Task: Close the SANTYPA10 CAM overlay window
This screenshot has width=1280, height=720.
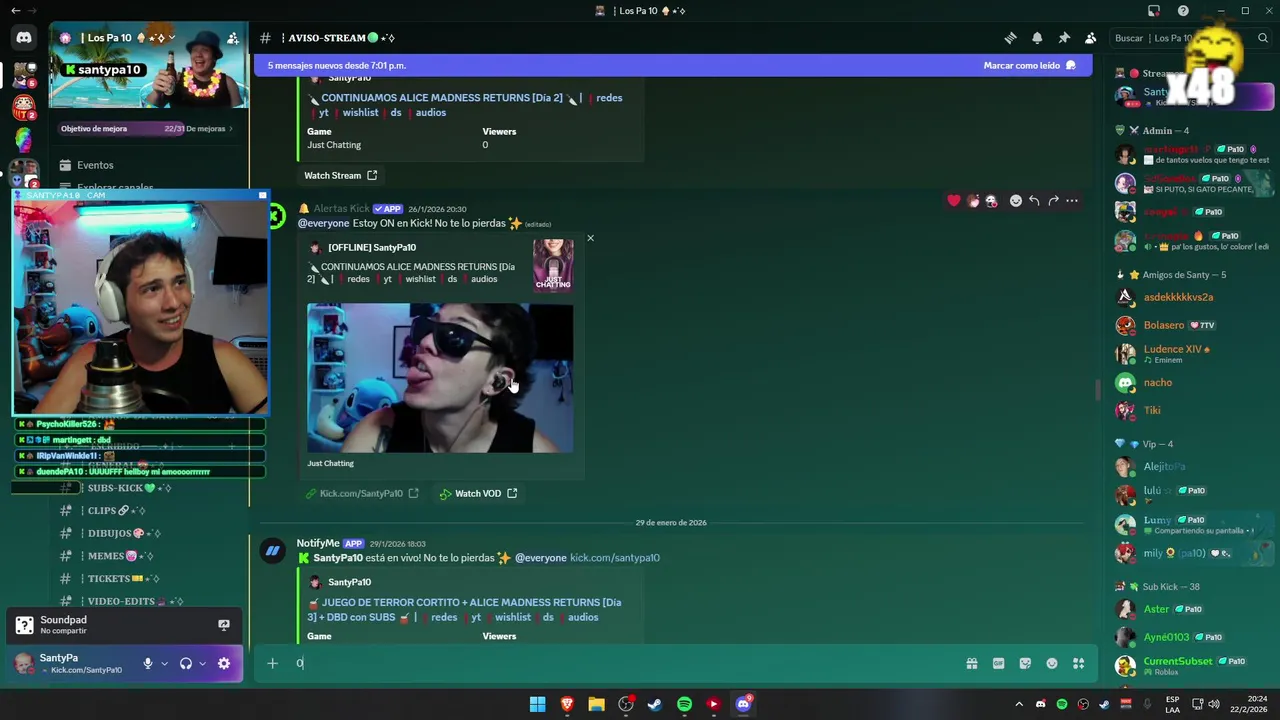Action: [263, 195]
